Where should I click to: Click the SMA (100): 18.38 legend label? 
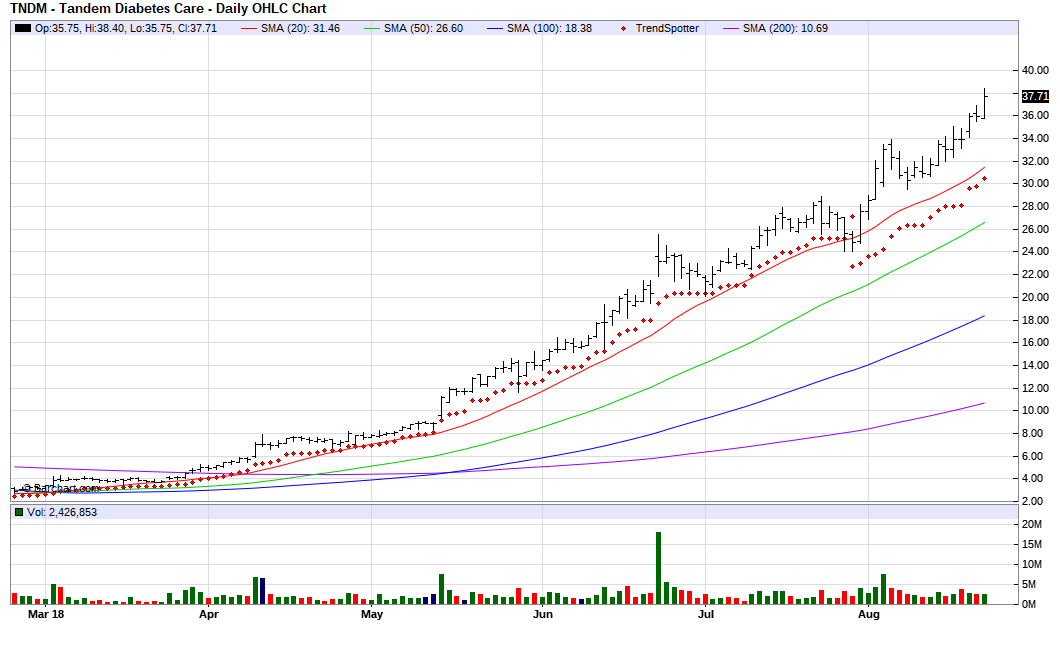tap(549, 28)
